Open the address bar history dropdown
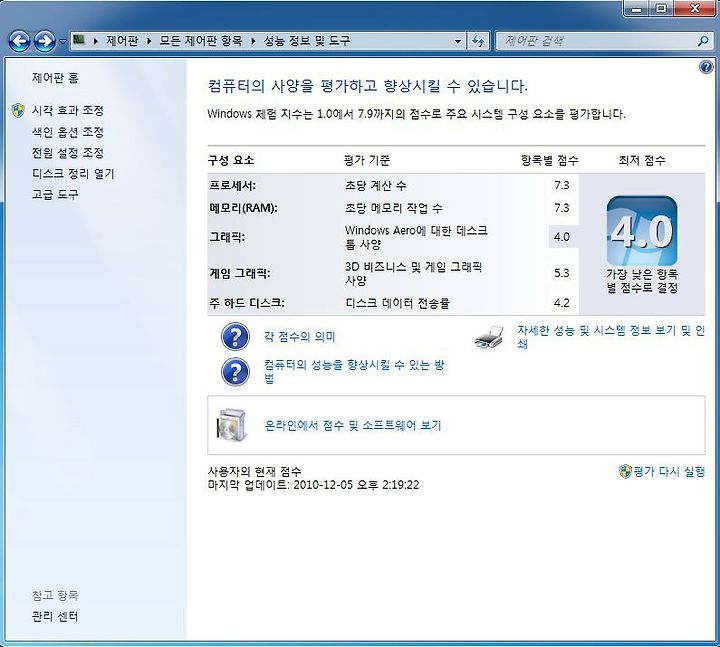Image resolution: width=720 pixels, height=647 pixels. pos(458,41)
